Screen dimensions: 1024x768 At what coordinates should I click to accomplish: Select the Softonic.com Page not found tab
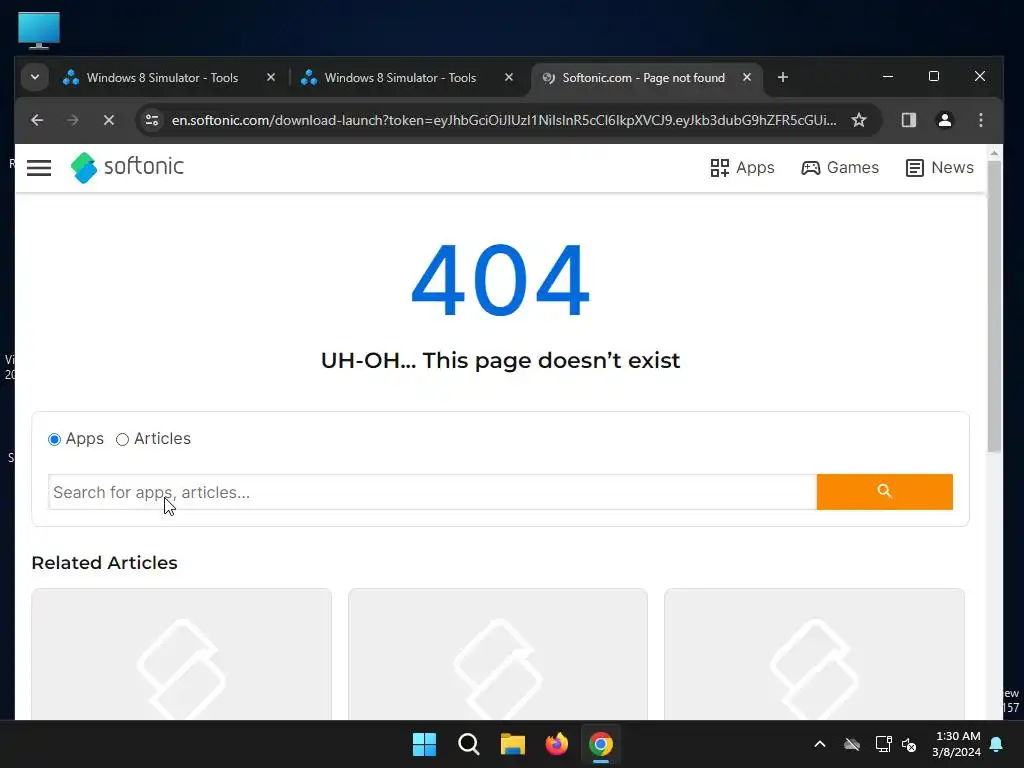click(x=643, y=78)
